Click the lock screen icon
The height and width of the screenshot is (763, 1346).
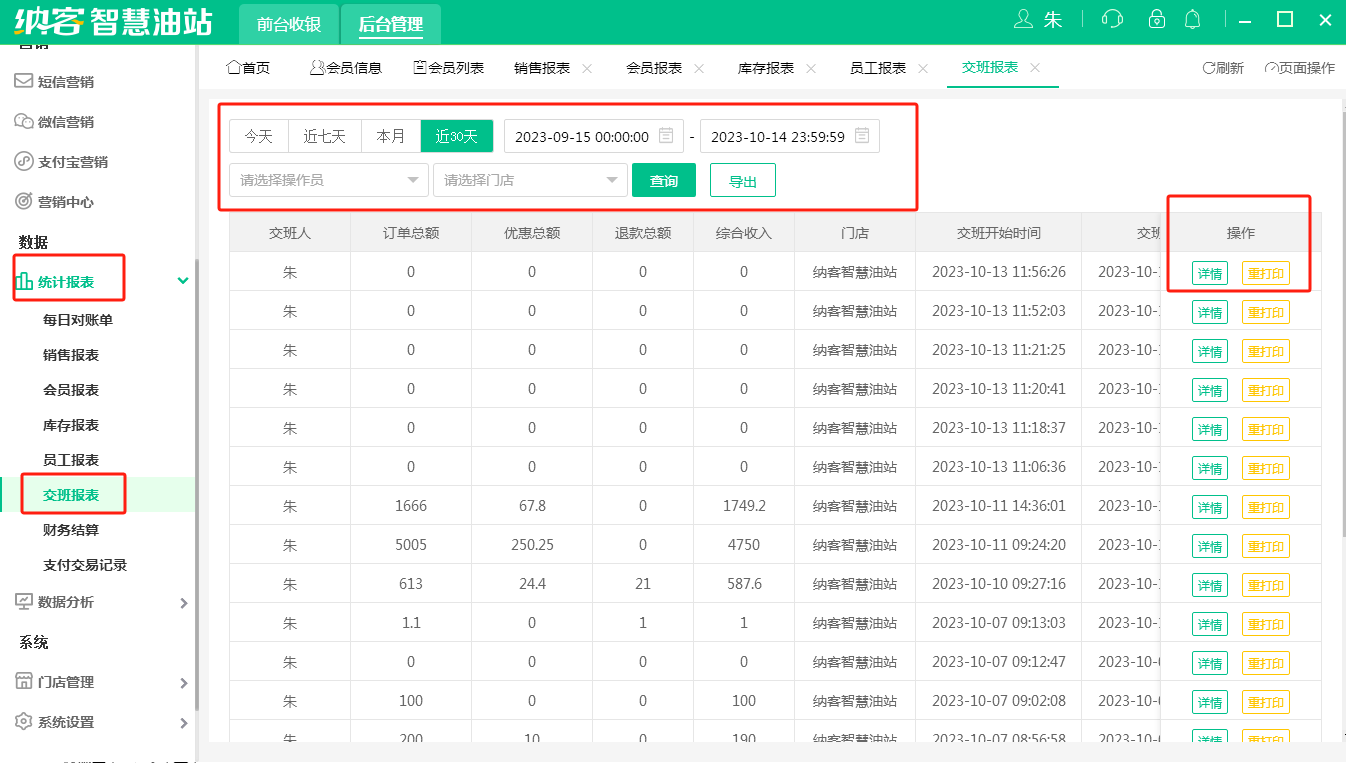coord(1157,19)
